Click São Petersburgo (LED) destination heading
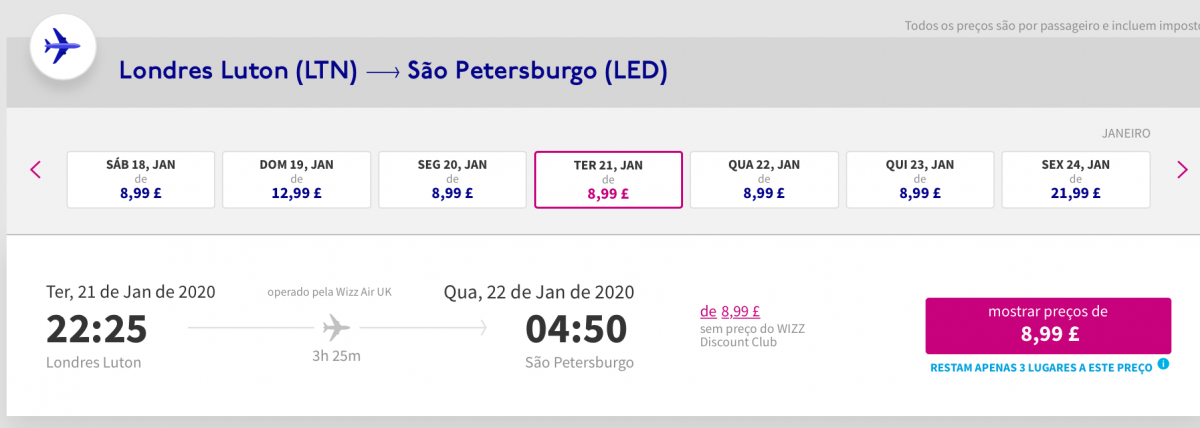Image resolution: width=1200 pixels, height=428 pixels. [x=537, y=71]
